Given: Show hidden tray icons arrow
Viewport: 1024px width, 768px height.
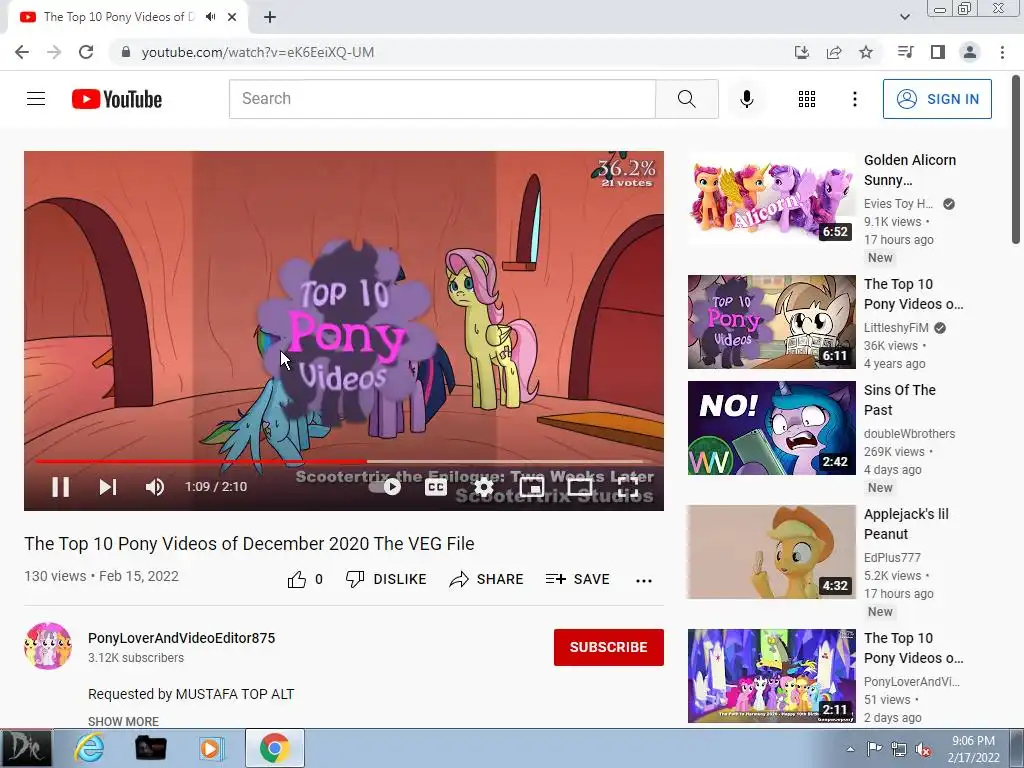Looking at the screenshot, I should tap(850, 749).
